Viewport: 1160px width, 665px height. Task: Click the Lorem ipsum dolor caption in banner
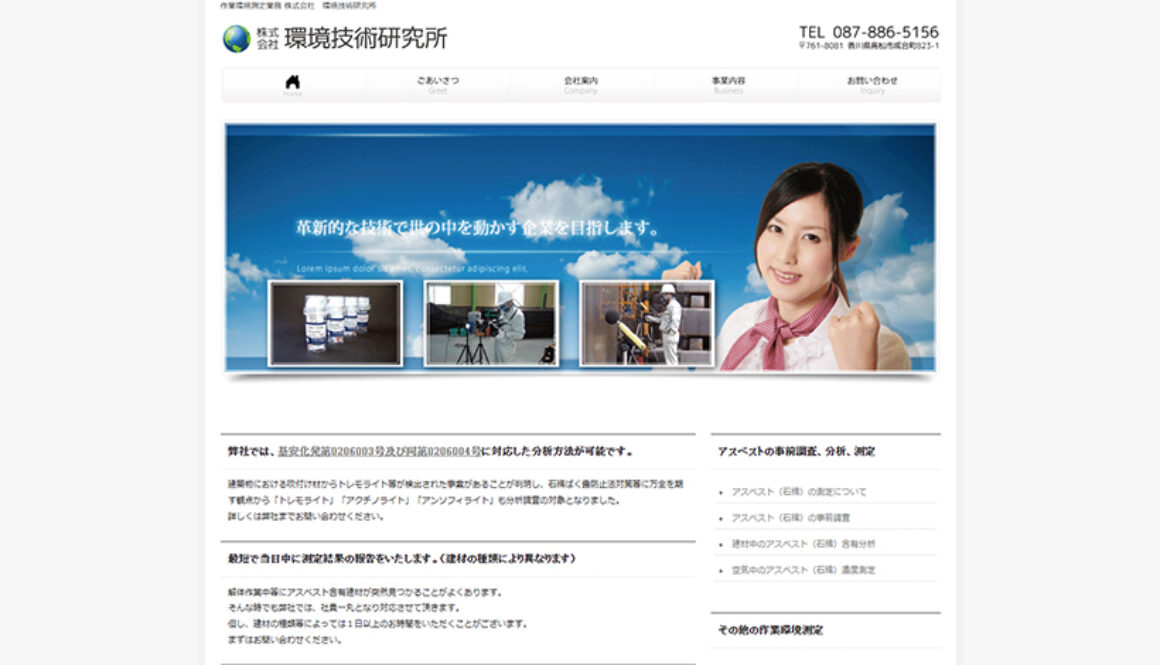tap(412, 269)
